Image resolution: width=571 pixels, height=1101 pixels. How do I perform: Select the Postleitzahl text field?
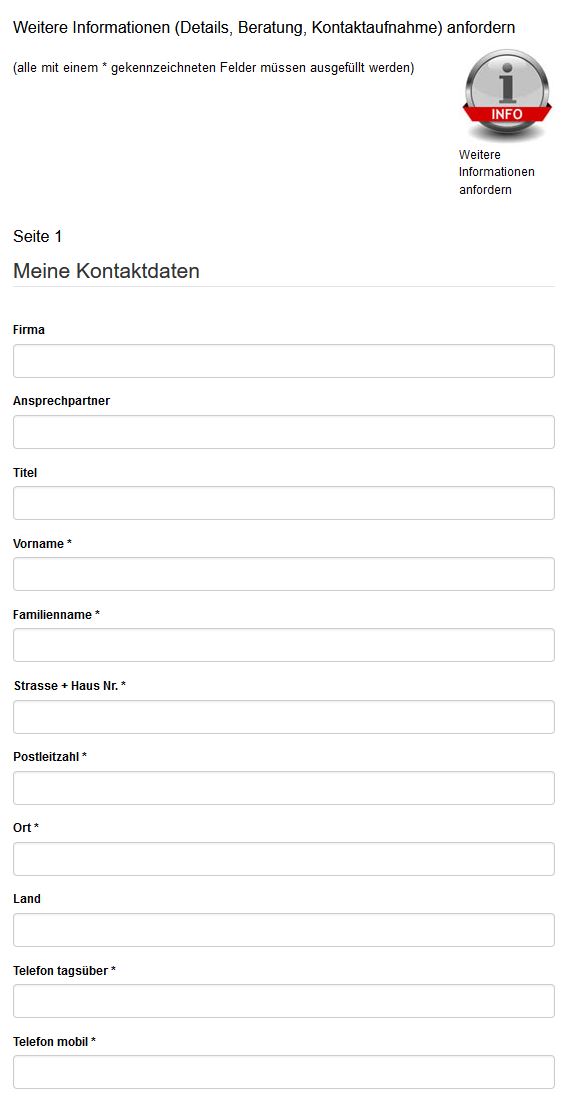click(x=284, y=788)
